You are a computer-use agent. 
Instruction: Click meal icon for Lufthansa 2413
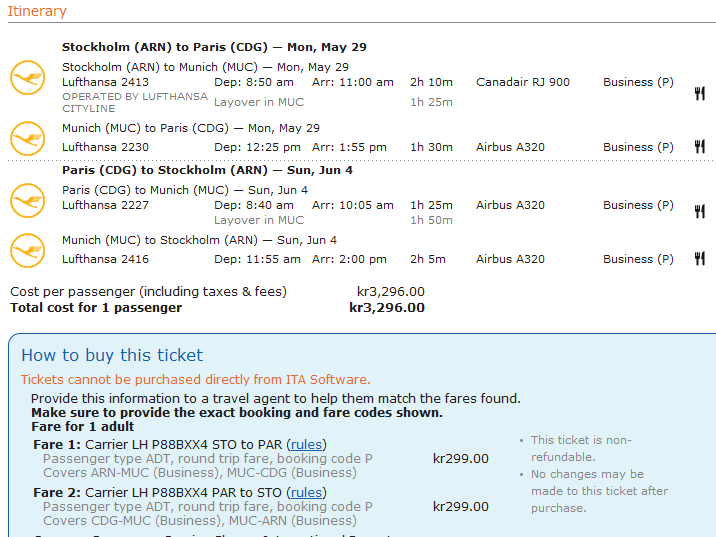point(700,94)
